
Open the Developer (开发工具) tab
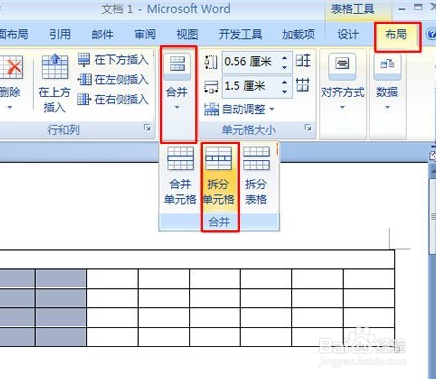coord(240,34)
